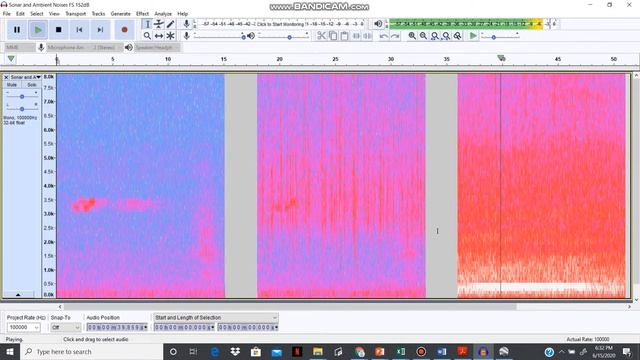The height and width of the screenshot is (360, 640).
Task: Click the Trim audio icon
Action: (356, 36)
